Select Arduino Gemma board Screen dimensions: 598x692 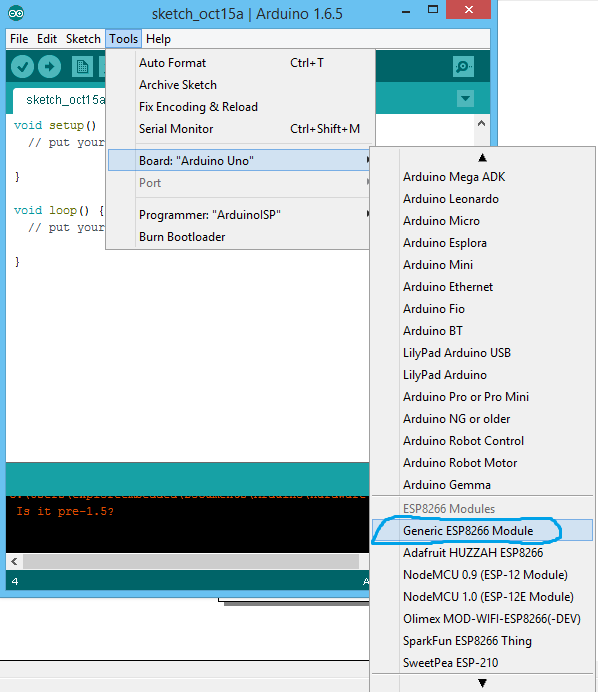click(x=482, y=485)
